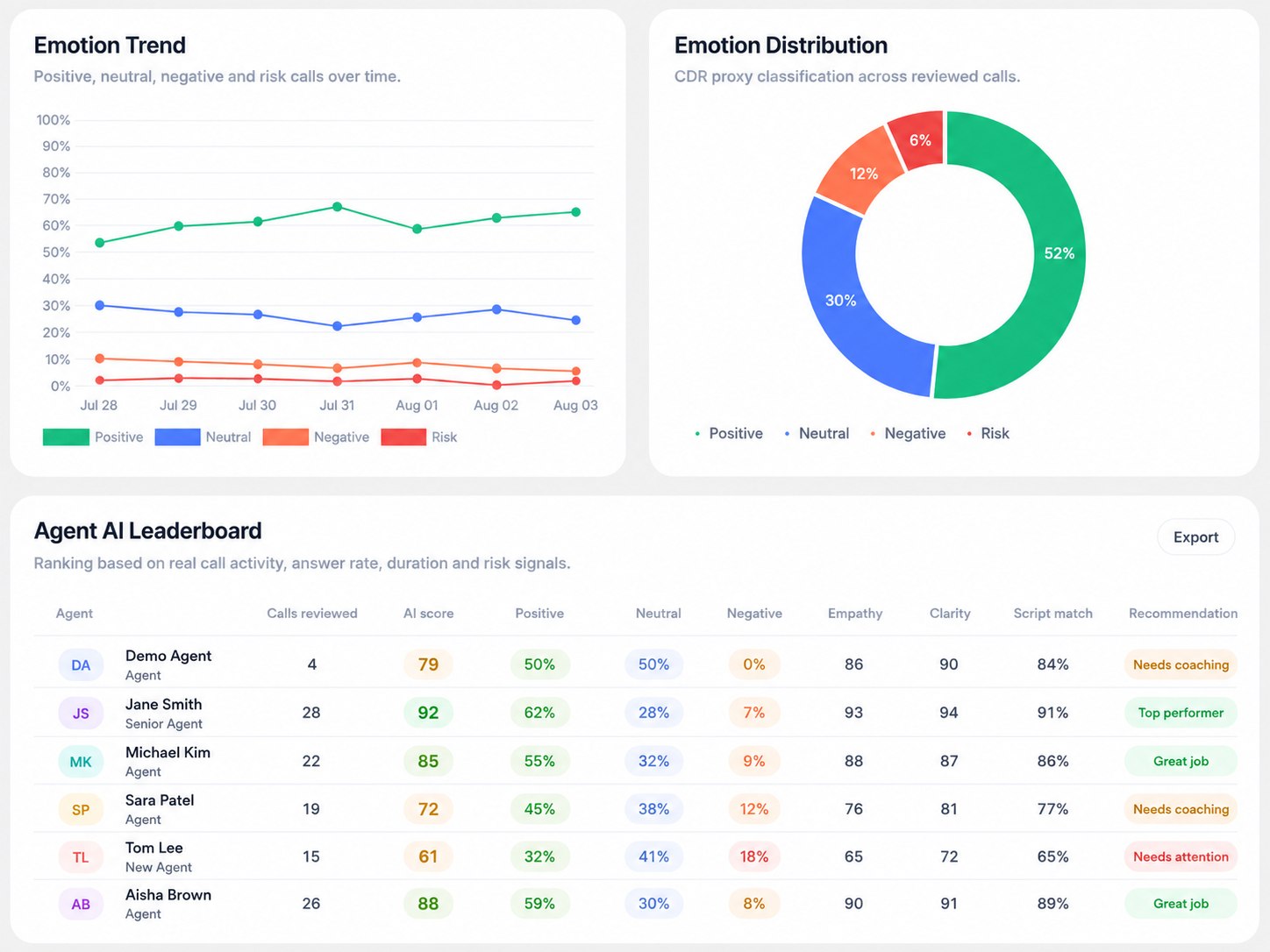
Task: Export the Agent AI Leaderboard
Action: click(1195, 537)
